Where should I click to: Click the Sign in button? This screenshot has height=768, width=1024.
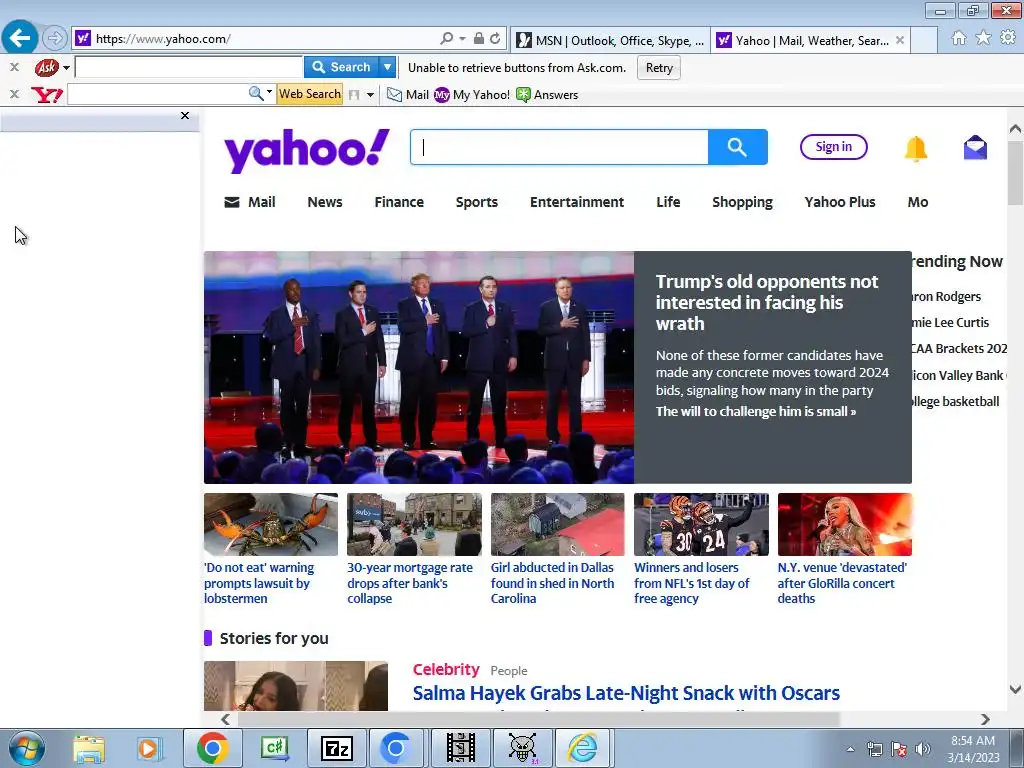coord(833,147)
